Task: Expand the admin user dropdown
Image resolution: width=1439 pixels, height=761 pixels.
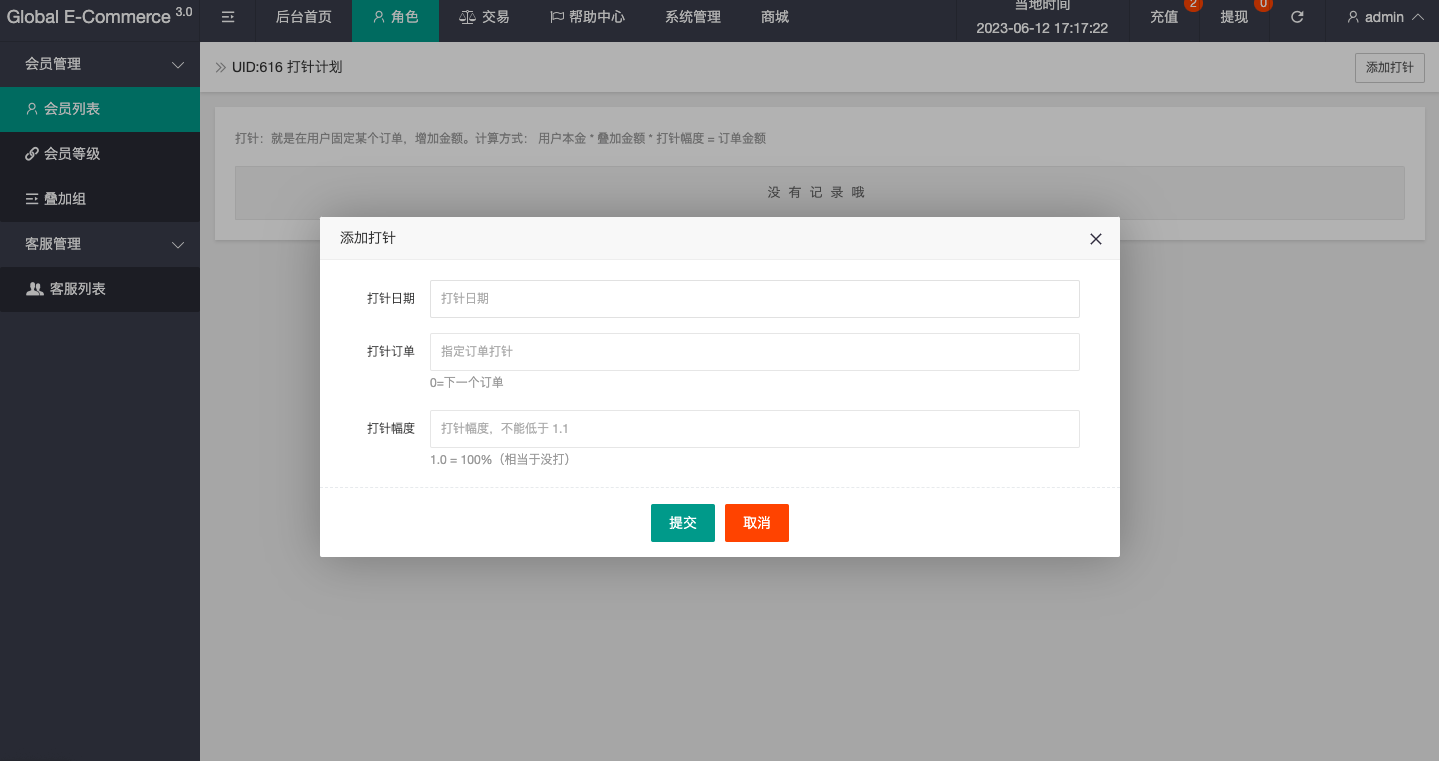Action: point(1385,17)
